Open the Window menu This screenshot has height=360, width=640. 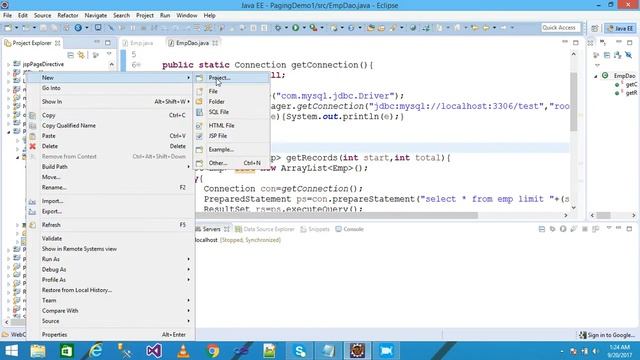pyautogui.click(x=187, y=16)
